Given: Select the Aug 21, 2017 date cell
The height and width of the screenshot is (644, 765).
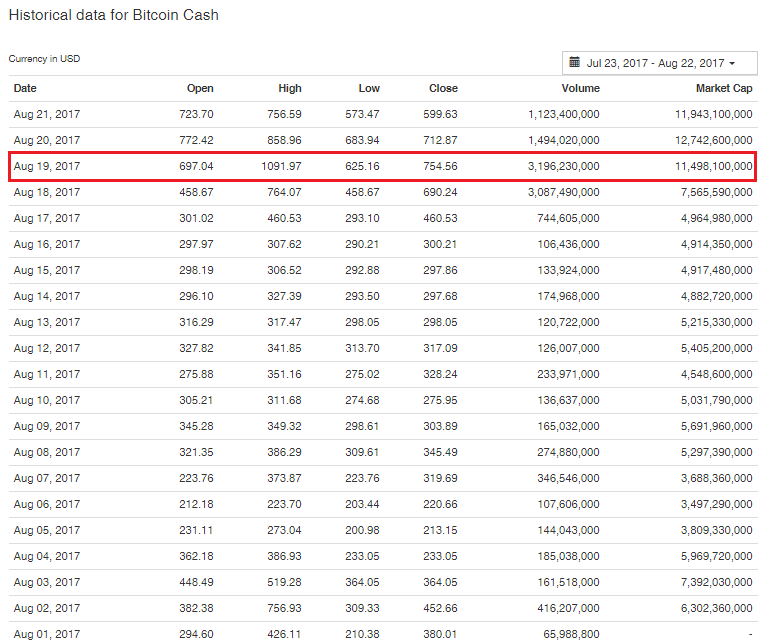Looking at the screenshot, I should point(47,114).
